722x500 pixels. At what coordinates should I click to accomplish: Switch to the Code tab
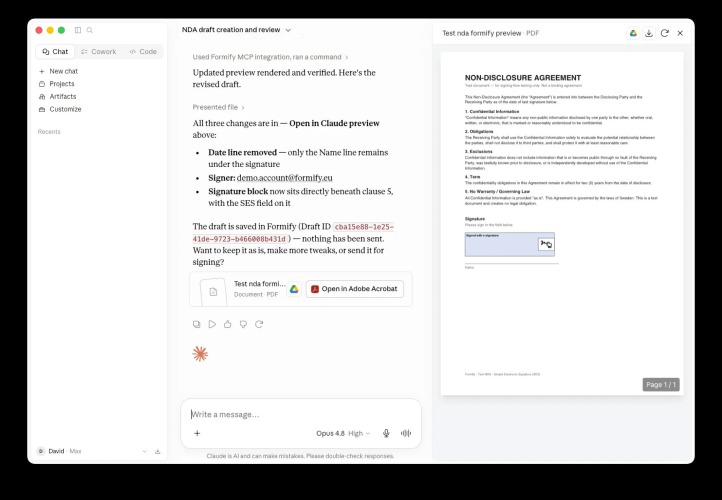(x=143, y=52)
